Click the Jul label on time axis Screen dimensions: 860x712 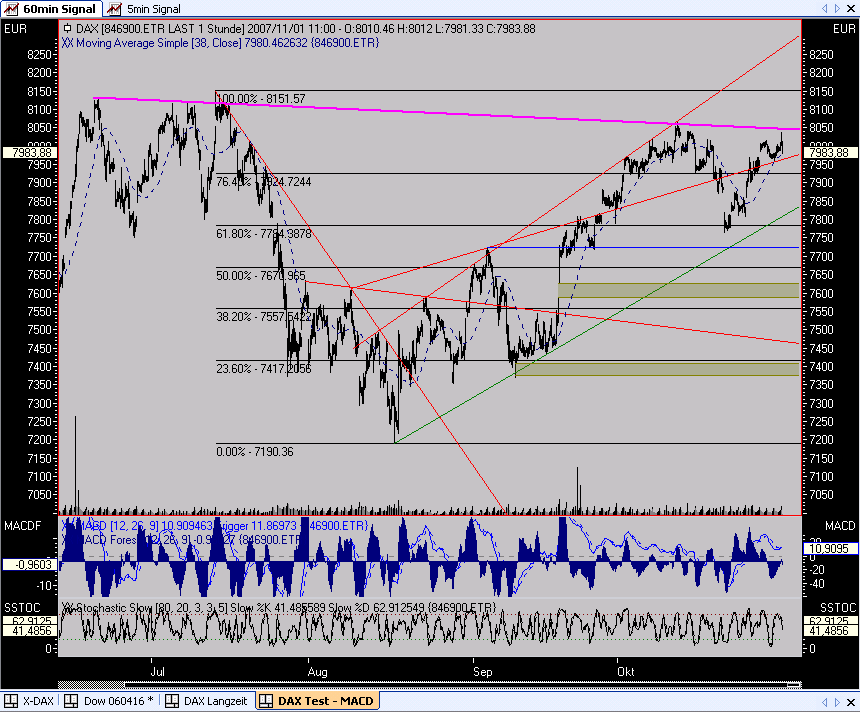coord(157,671)
